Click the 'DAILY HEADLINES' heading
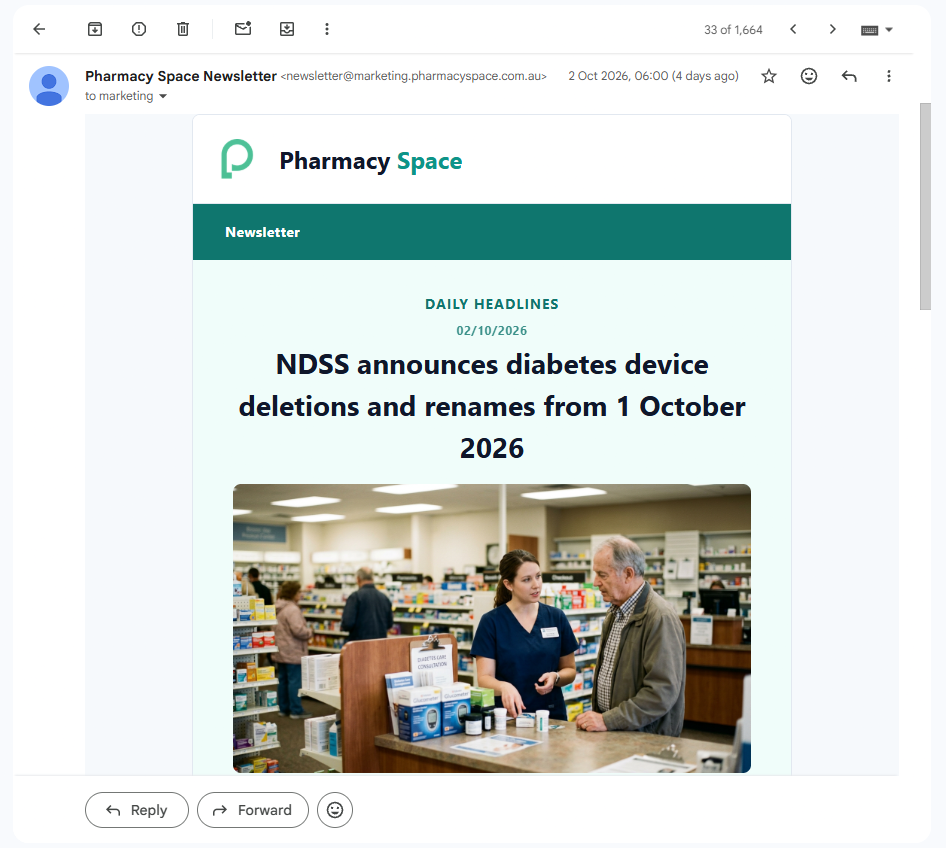 tap(492, 304)
